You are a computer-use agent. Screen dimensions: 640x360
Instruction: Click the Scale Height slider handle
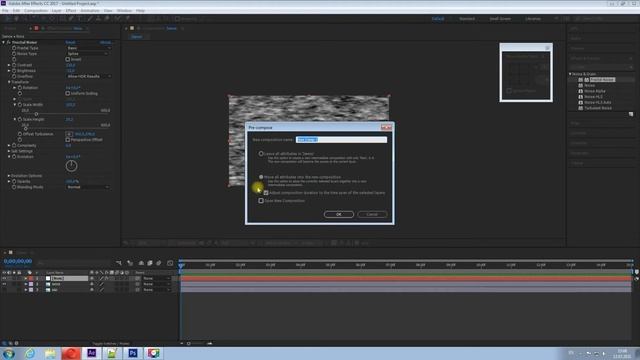coord(26,129)
